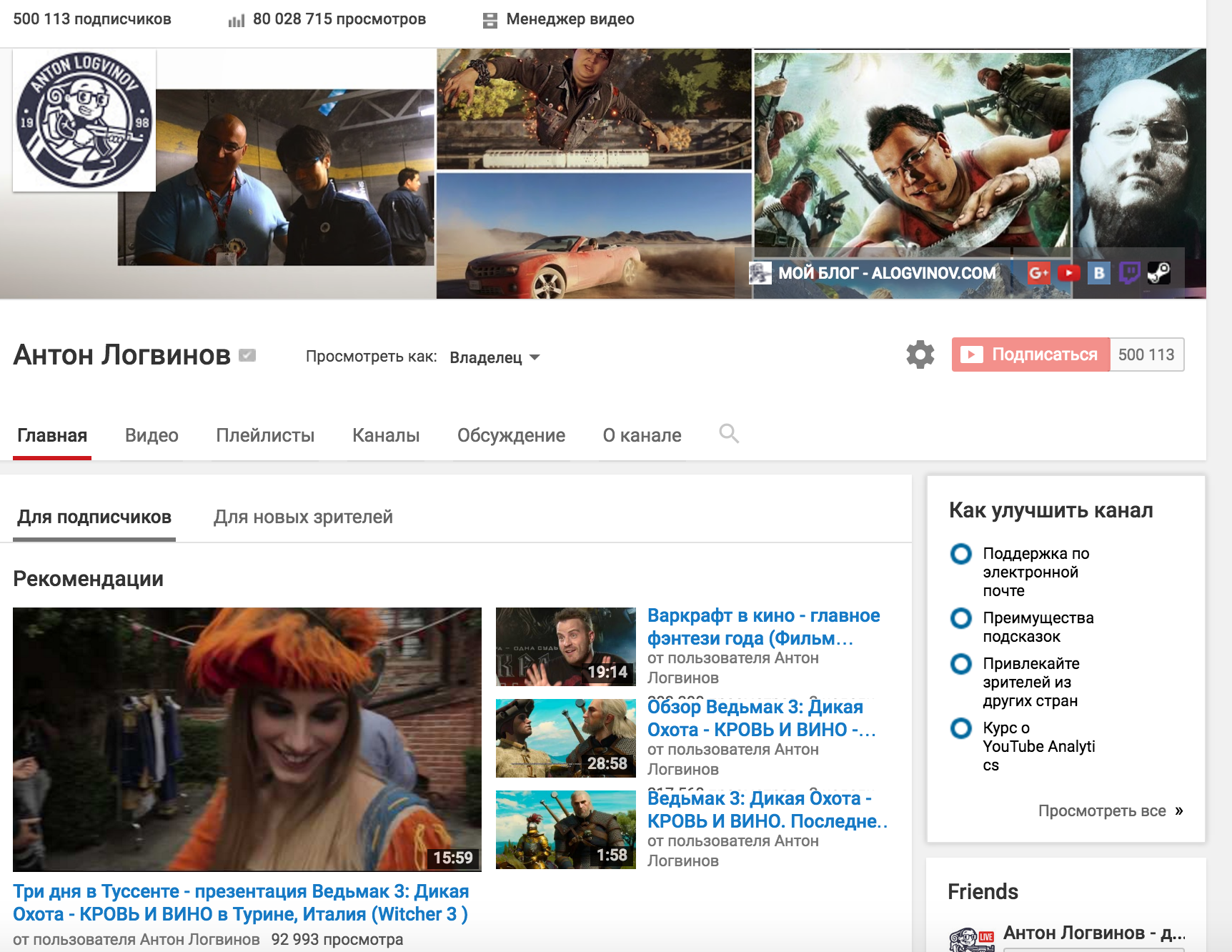Select the Преимущества подсказок circle
Image resolution: width=1232 pixels, height=952 pixels.
pyautogui.click(x=961, y=618)
